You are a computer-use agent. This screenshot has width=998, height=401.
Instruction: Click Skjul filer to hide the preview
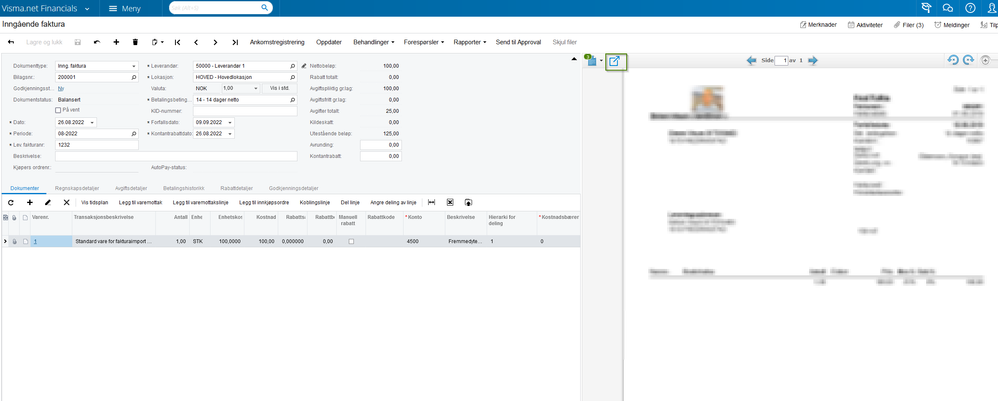tap(565, 42)
